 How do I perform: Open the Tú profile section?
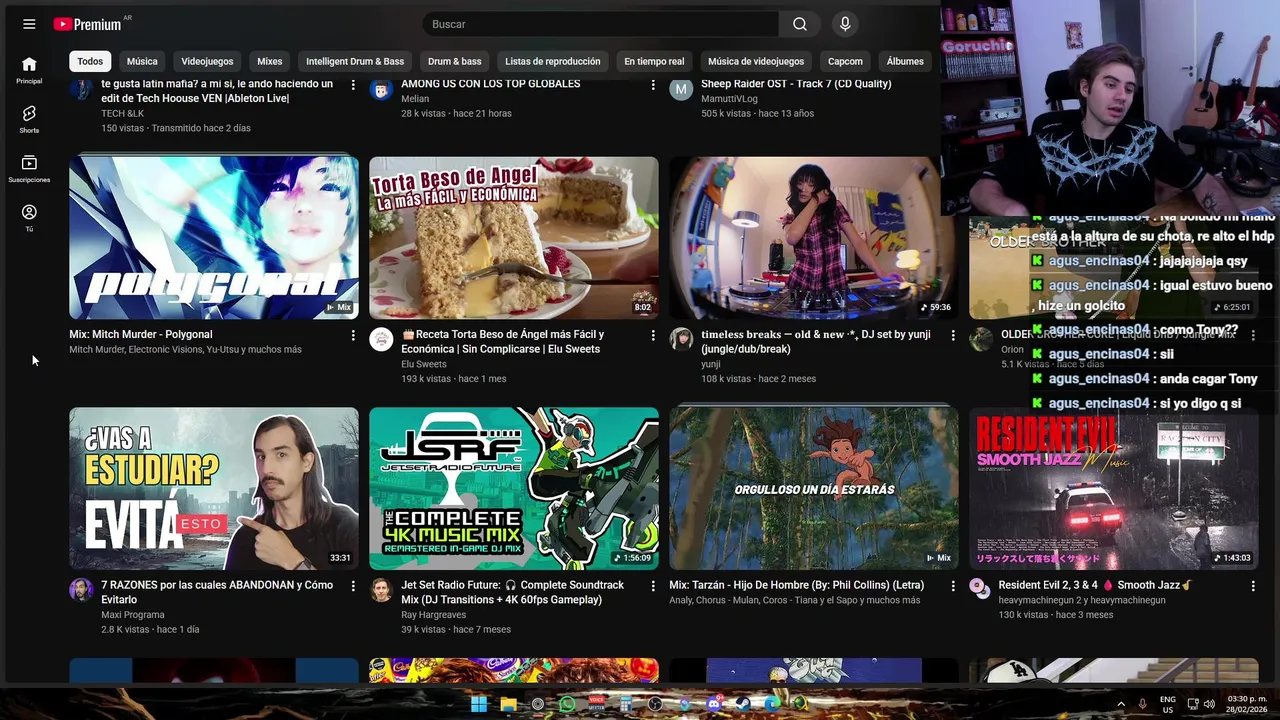click(29, 217)
